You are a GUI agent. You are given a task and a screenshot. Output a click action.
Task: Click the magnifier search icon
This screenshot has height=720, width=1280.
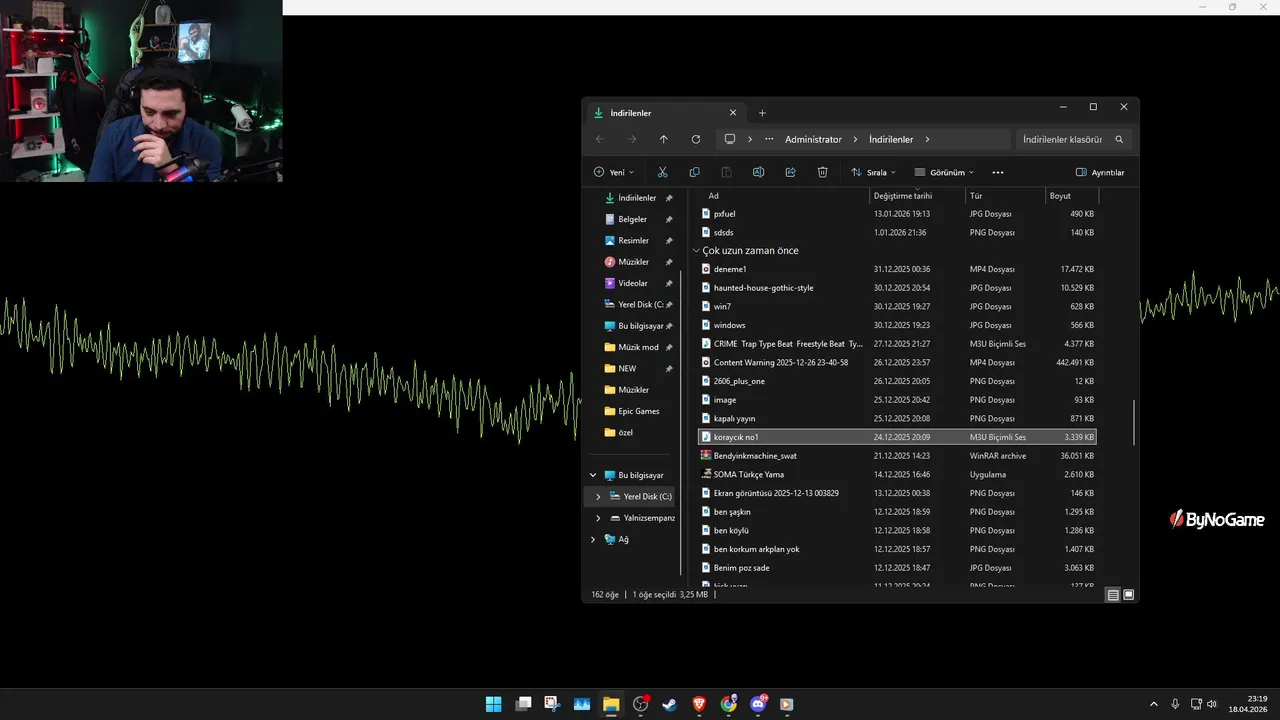coord(1119,139)
